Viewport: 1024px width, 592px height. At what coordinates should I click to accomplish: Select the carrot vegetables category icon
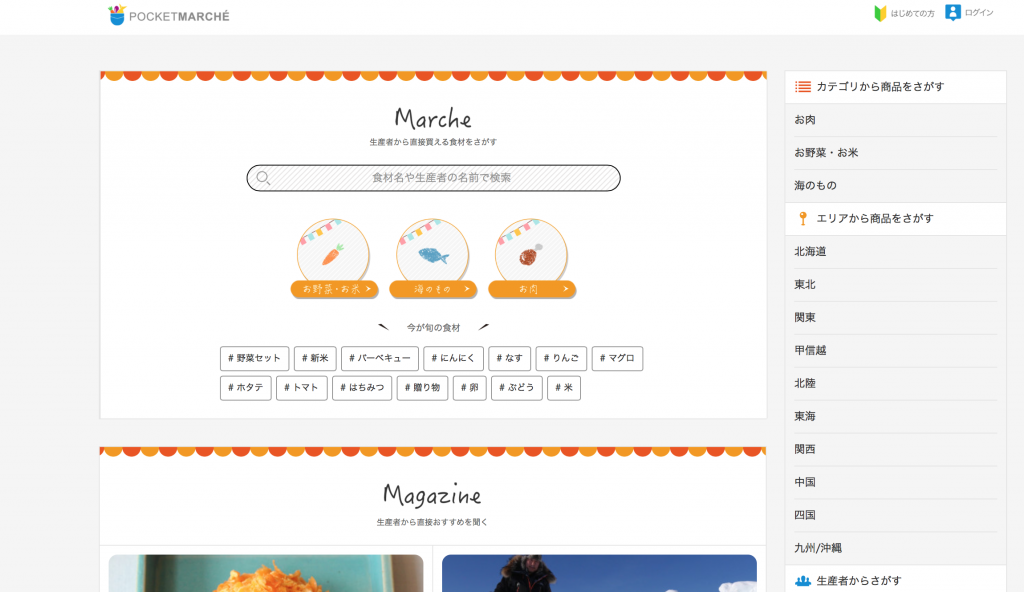[x=333, y=254]
